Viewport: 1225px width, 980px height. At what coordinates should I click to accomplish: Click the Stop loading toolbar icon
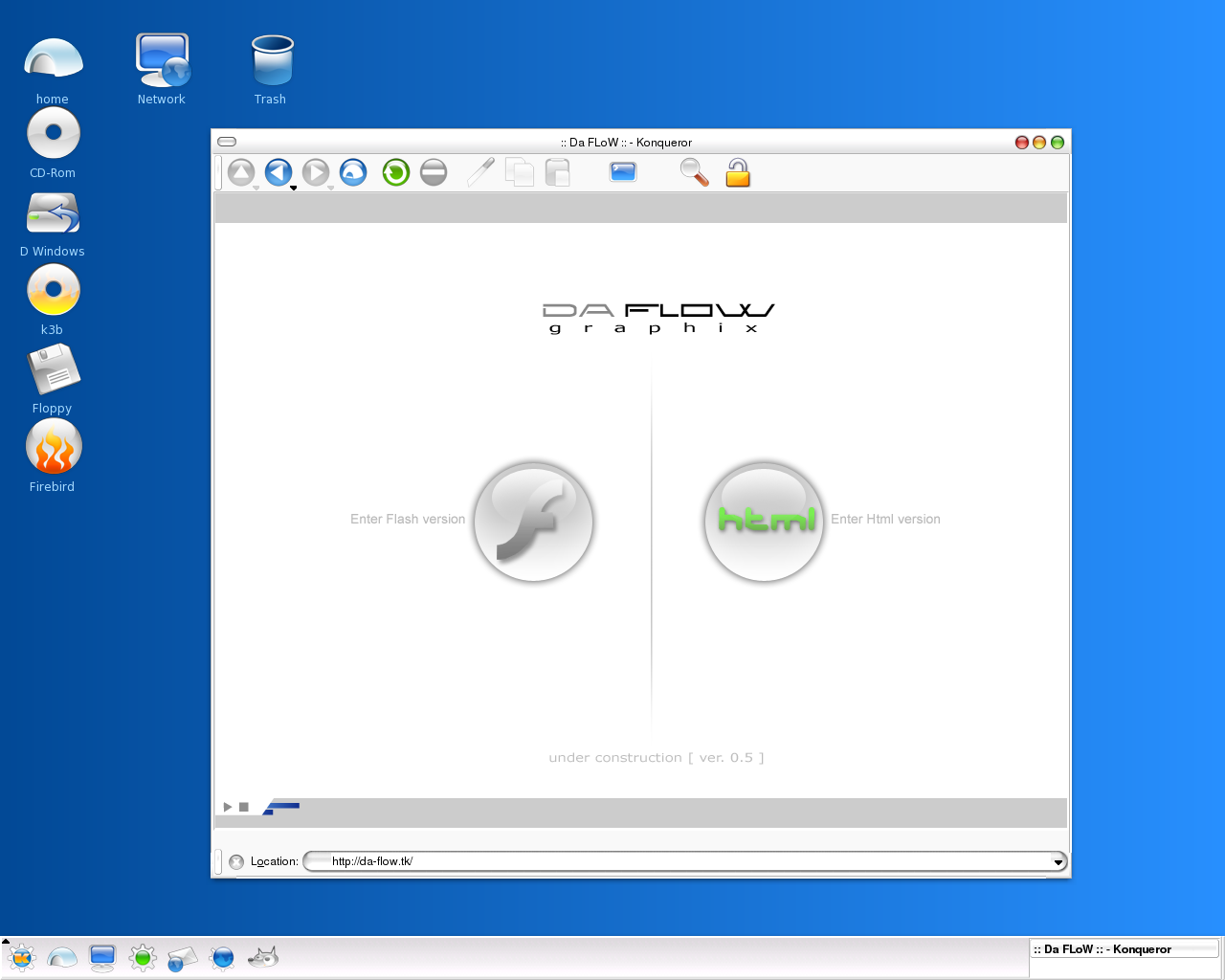click(434, 172)
